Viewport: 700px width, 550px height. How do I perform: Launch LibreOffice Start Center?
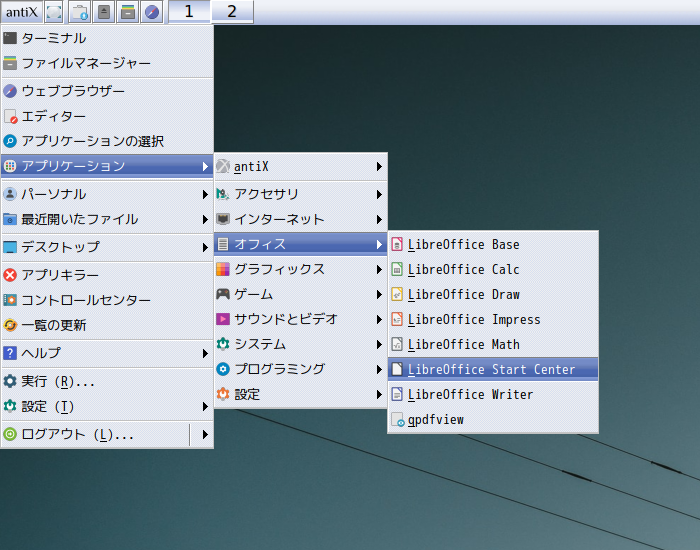coord(493,369)
